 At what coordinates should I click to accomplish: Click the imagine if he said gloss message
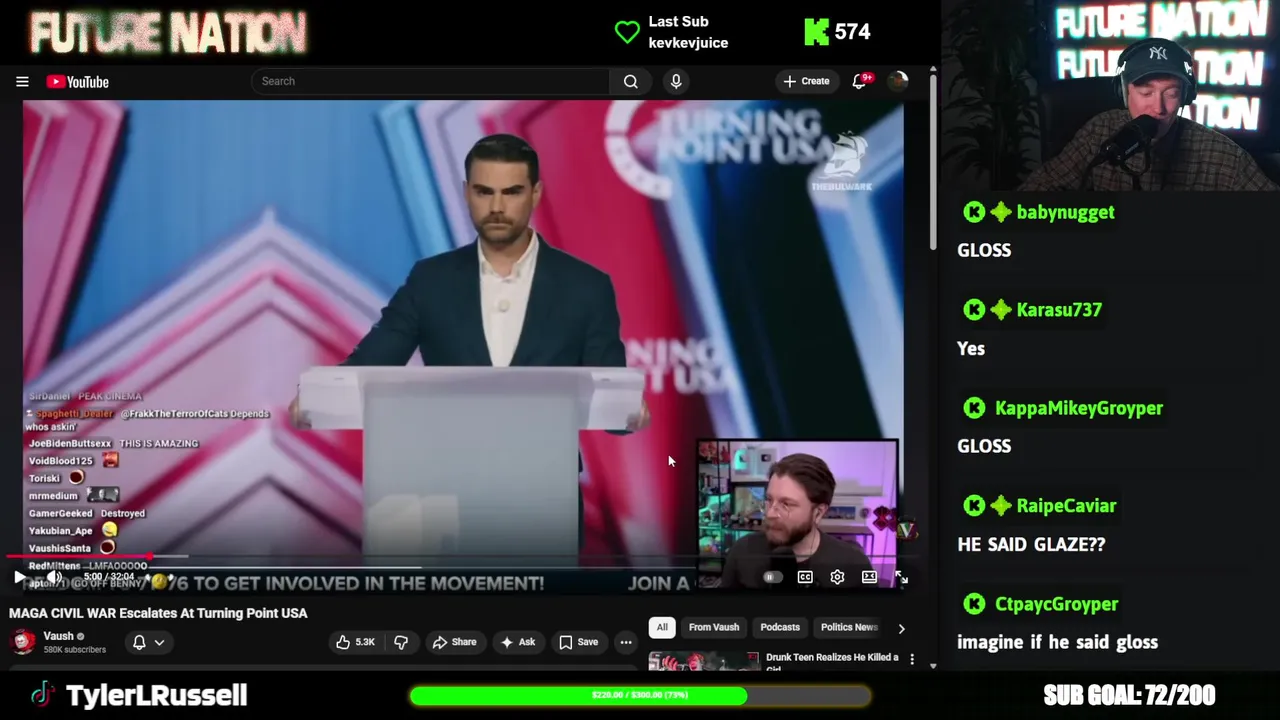pyautogui.click(x=1057, y=643)
